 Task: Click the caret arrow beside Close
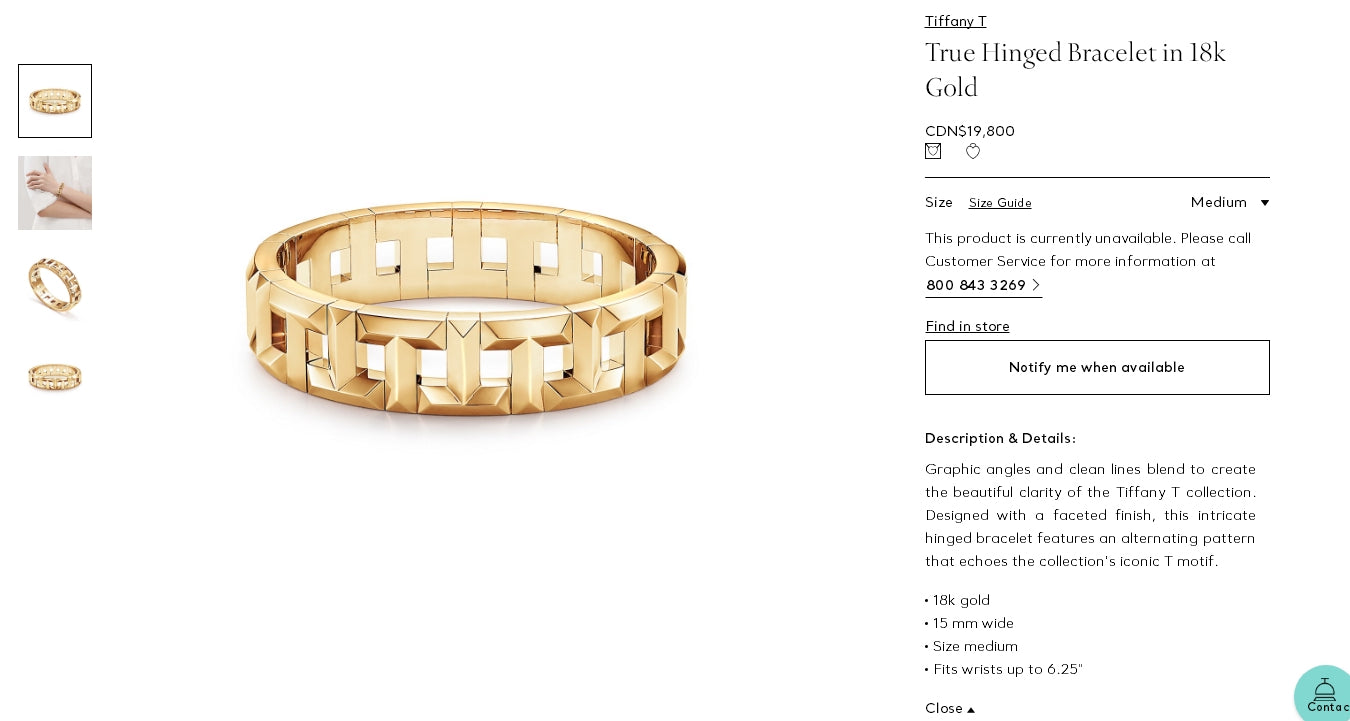click(971, 710)
